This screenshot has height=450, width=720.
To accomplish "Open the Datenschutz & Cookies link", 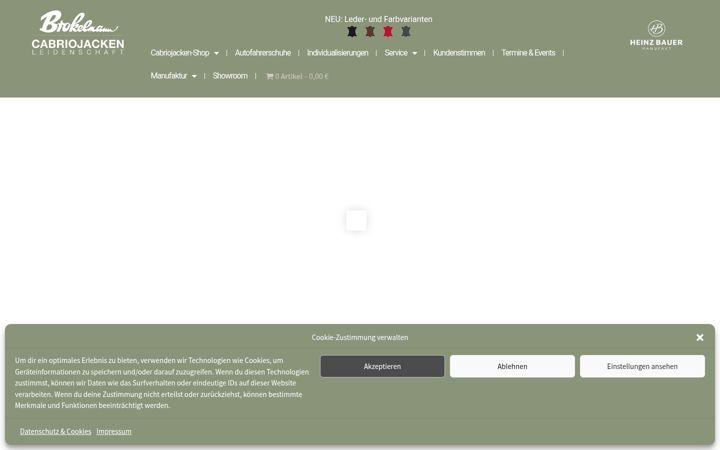I will (x=56, y=432).
